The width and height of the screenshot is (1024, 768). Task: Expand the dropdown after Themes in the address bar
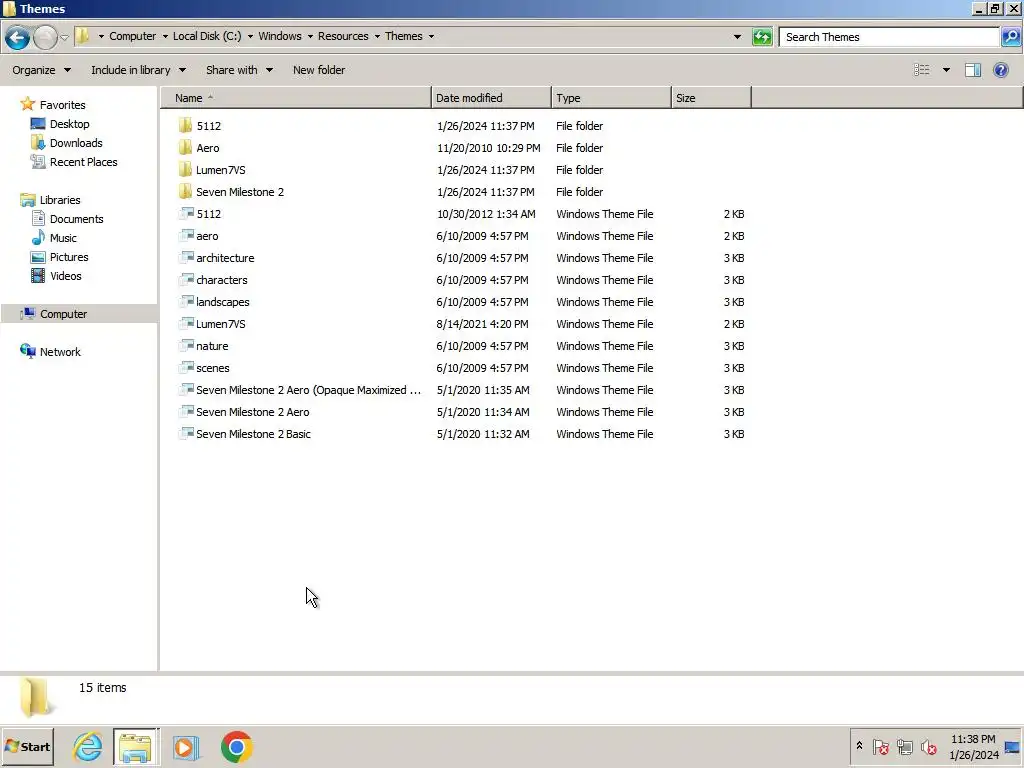[431, 37]
